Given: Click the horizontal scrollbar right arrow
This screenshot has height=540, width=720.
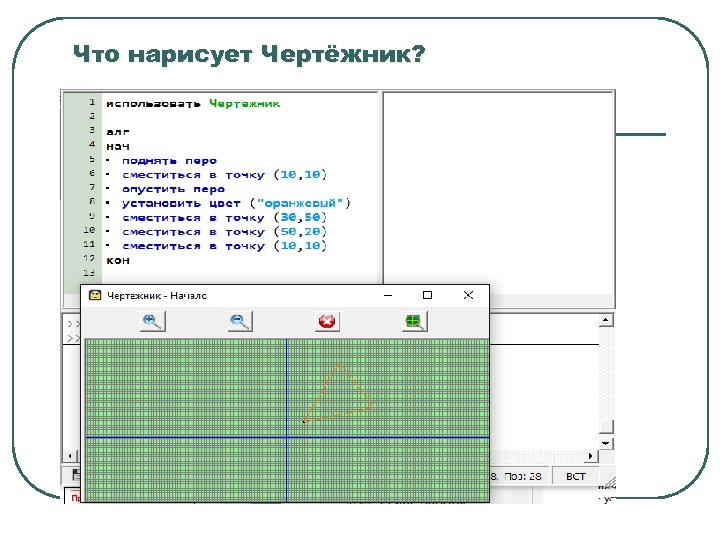Looking at the screenshot, I should [x=591, y=456].
